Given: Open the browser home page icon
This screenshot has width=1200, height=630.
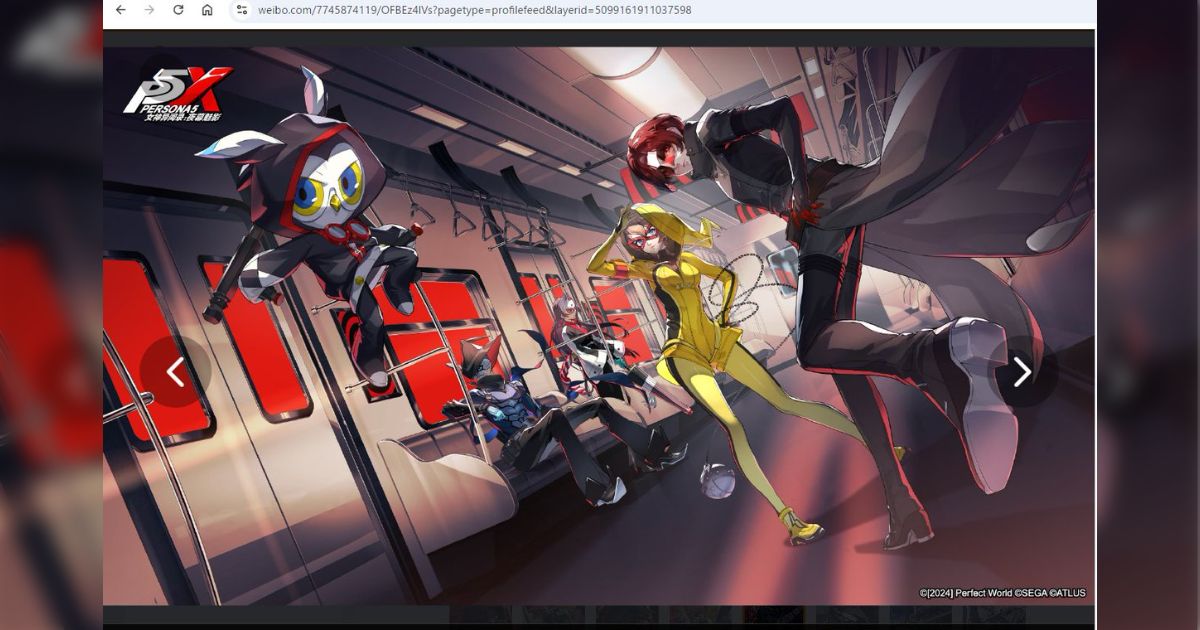Looking at the screenshot, I should pos(209,12).
